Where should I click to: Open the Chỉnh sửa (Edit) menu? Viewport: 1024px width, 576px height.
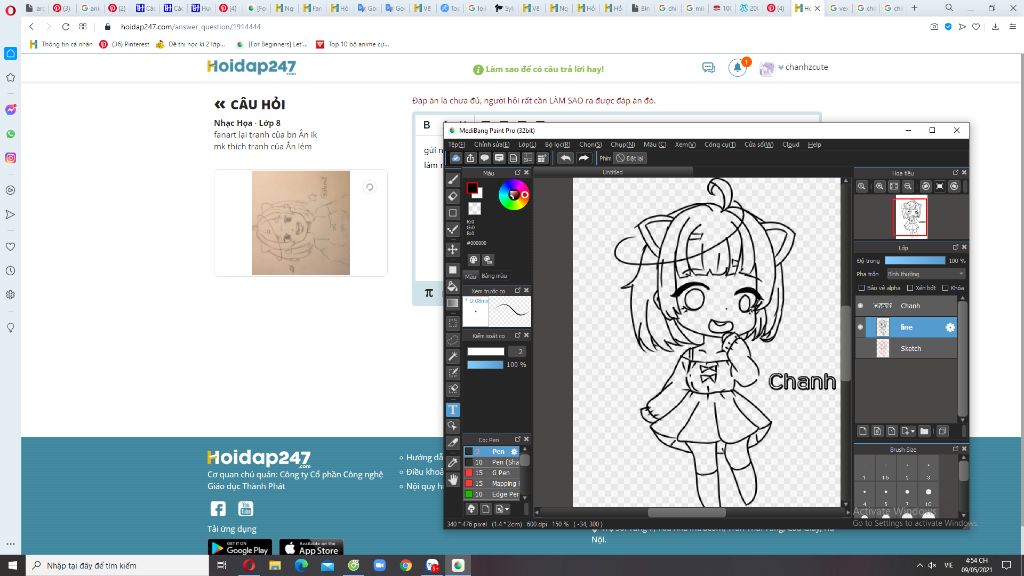pyautogui.click(x=491, y=144)
